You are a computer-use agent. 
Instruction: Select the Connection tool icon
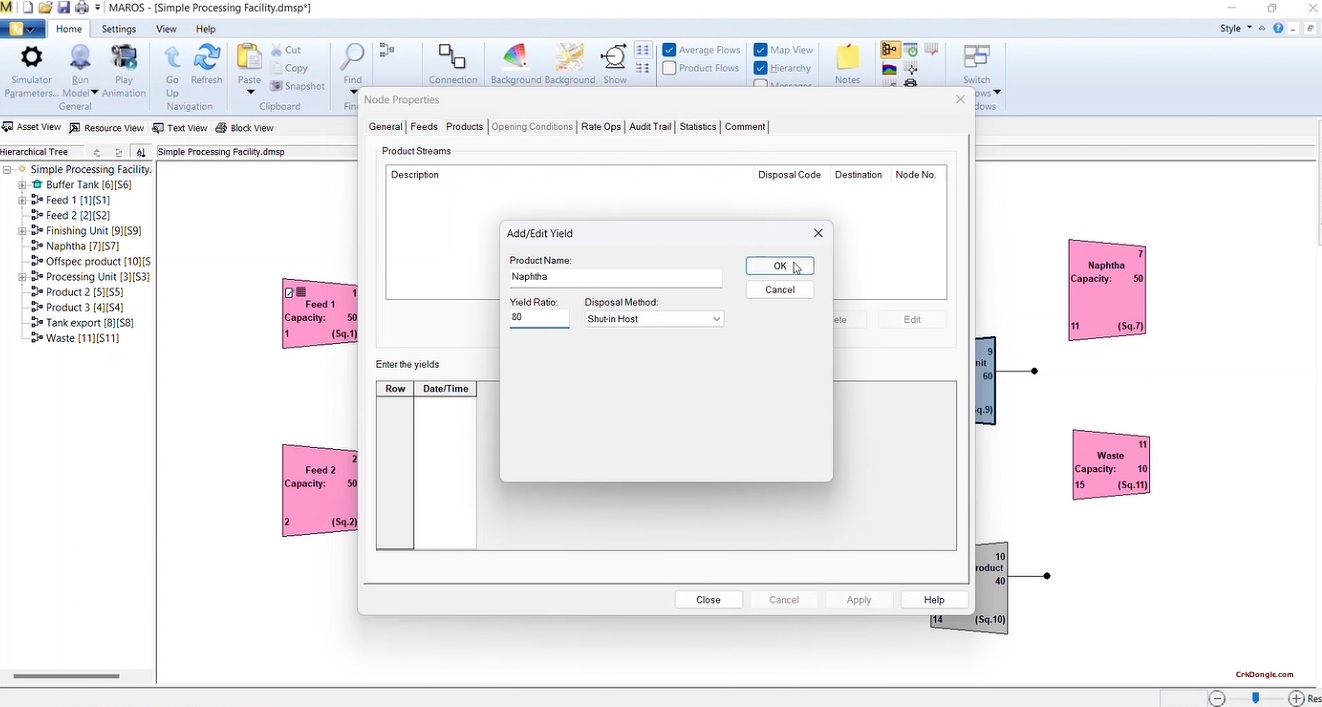(x=453, y=57)
